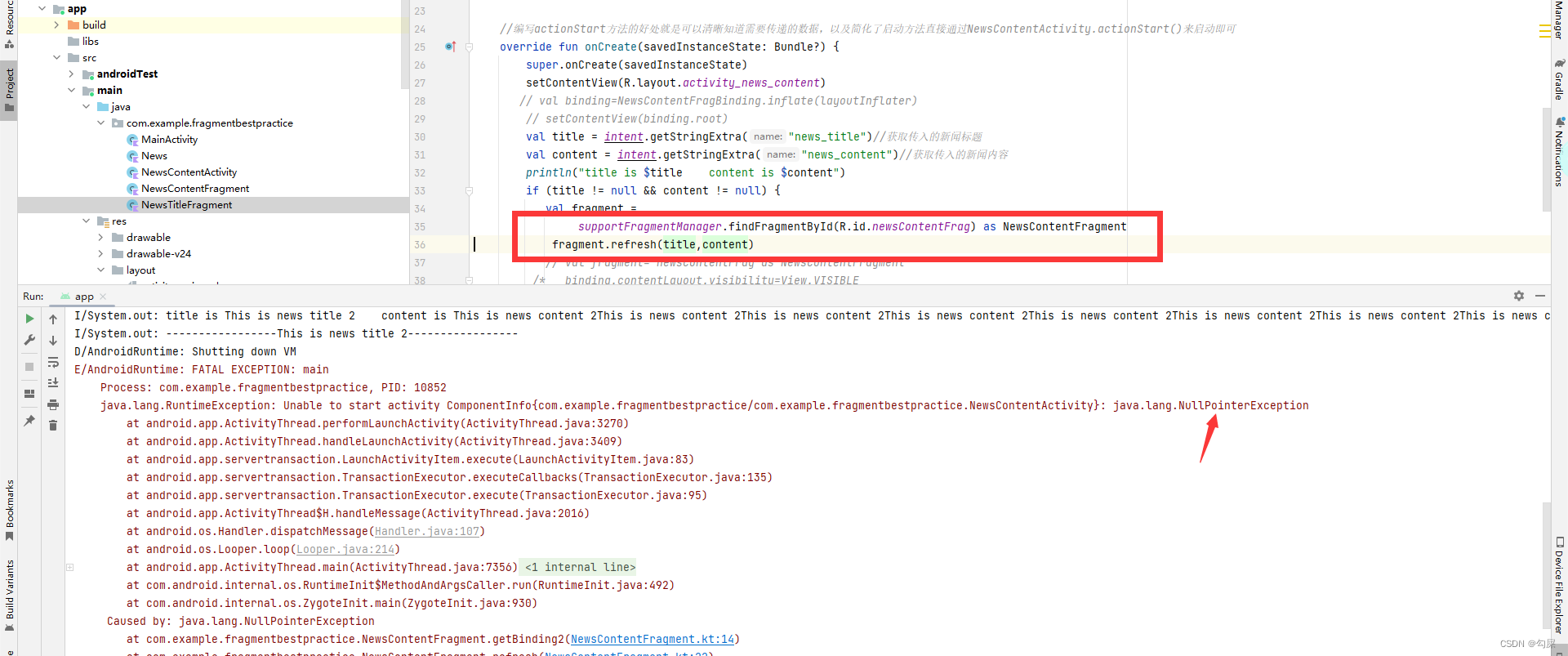Clear console output with trash icon
Screen dimensions: 1568x656
[53, 426]
